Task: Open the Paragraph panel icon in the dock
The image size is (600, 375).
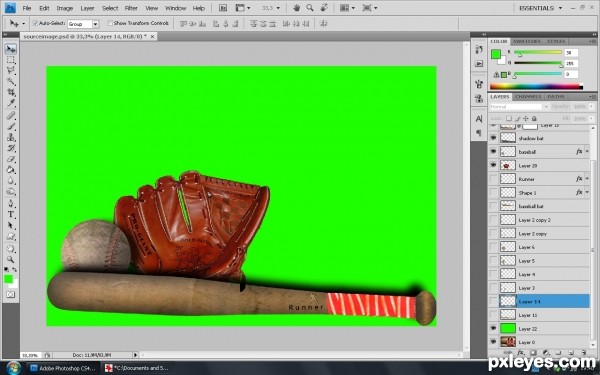Action: pos(479,132)
